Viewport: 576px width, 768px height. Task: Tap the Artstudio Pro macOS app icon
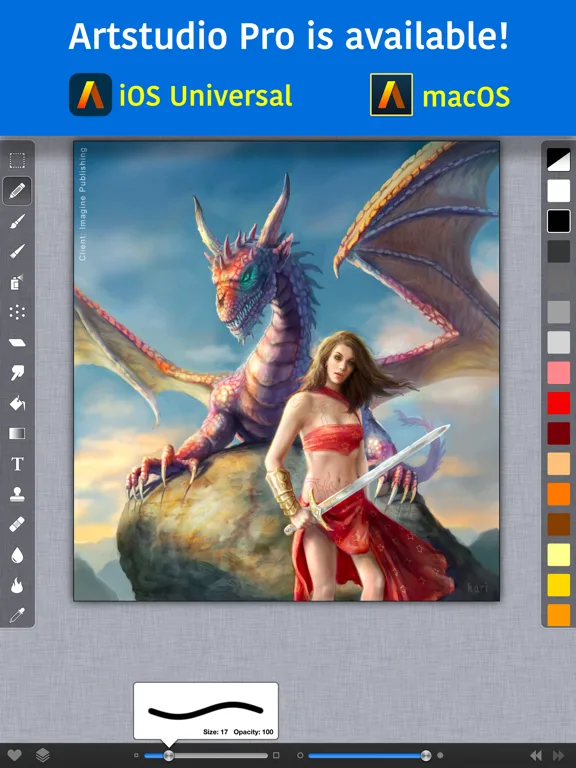pyautogui.click(x=391, y=95)
